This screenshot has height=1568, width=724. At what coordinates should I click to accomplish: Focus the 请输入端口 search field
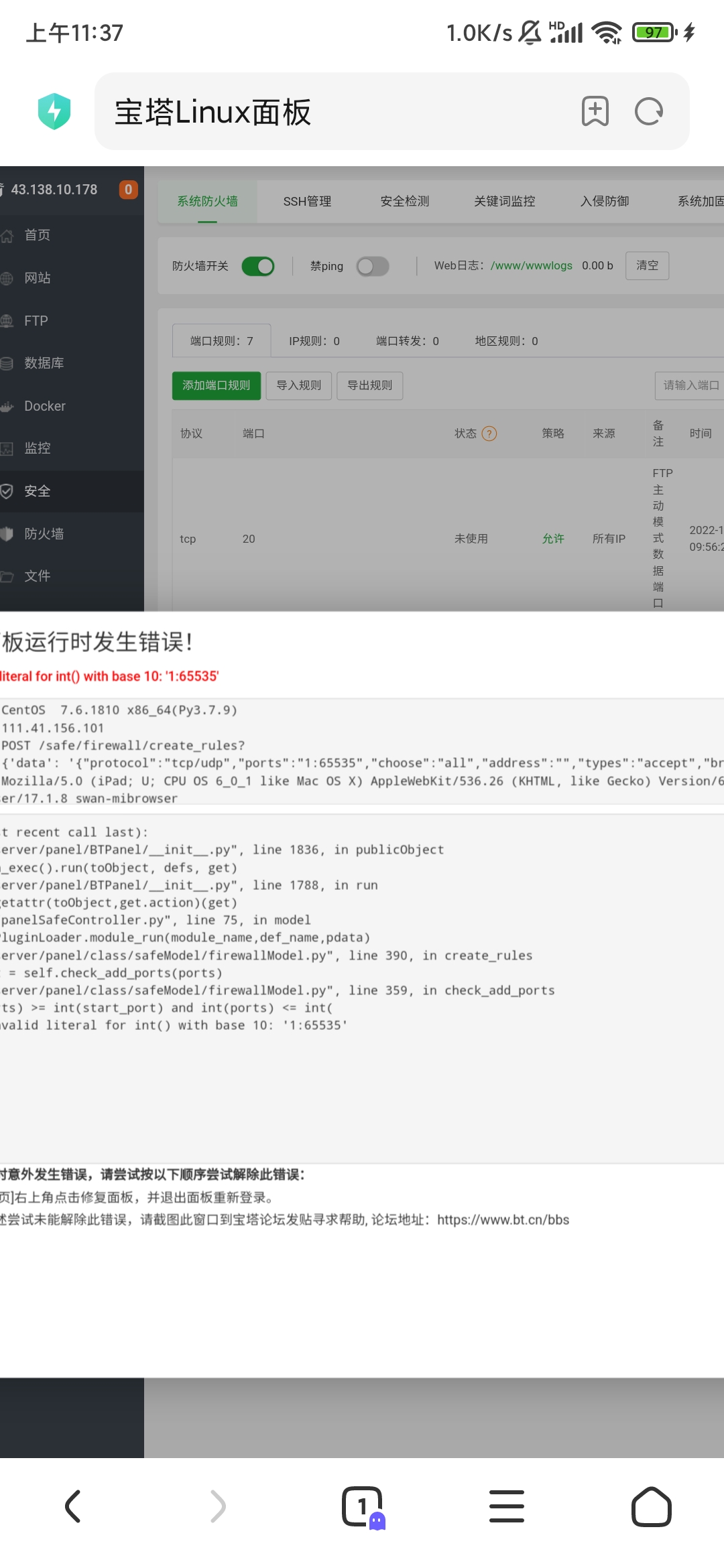pyautogui.click(x=689, y=385)
